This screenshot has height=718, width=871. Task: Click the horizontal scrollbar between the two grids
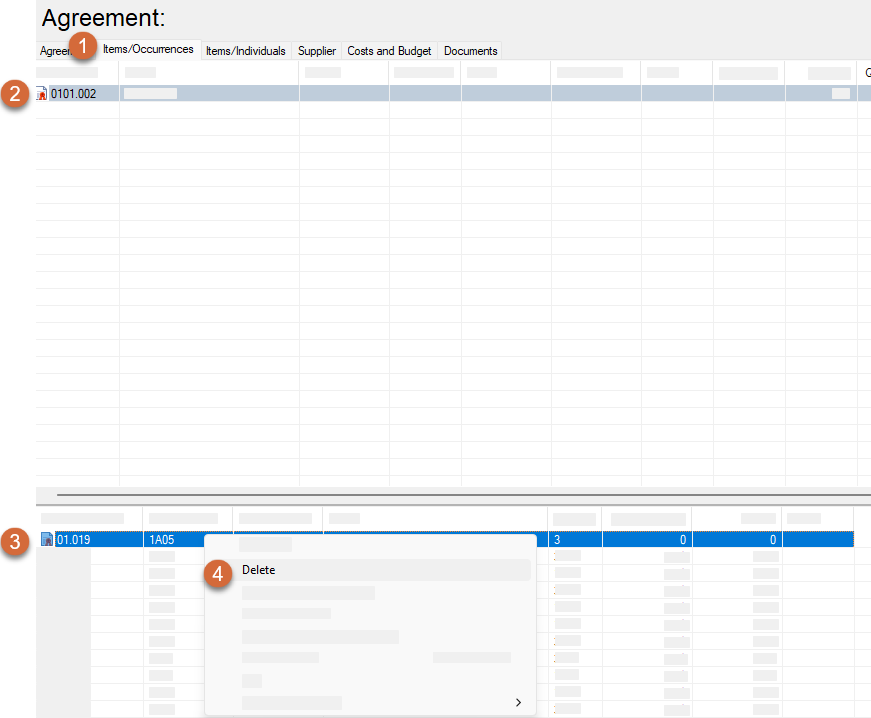pos(460,494)
